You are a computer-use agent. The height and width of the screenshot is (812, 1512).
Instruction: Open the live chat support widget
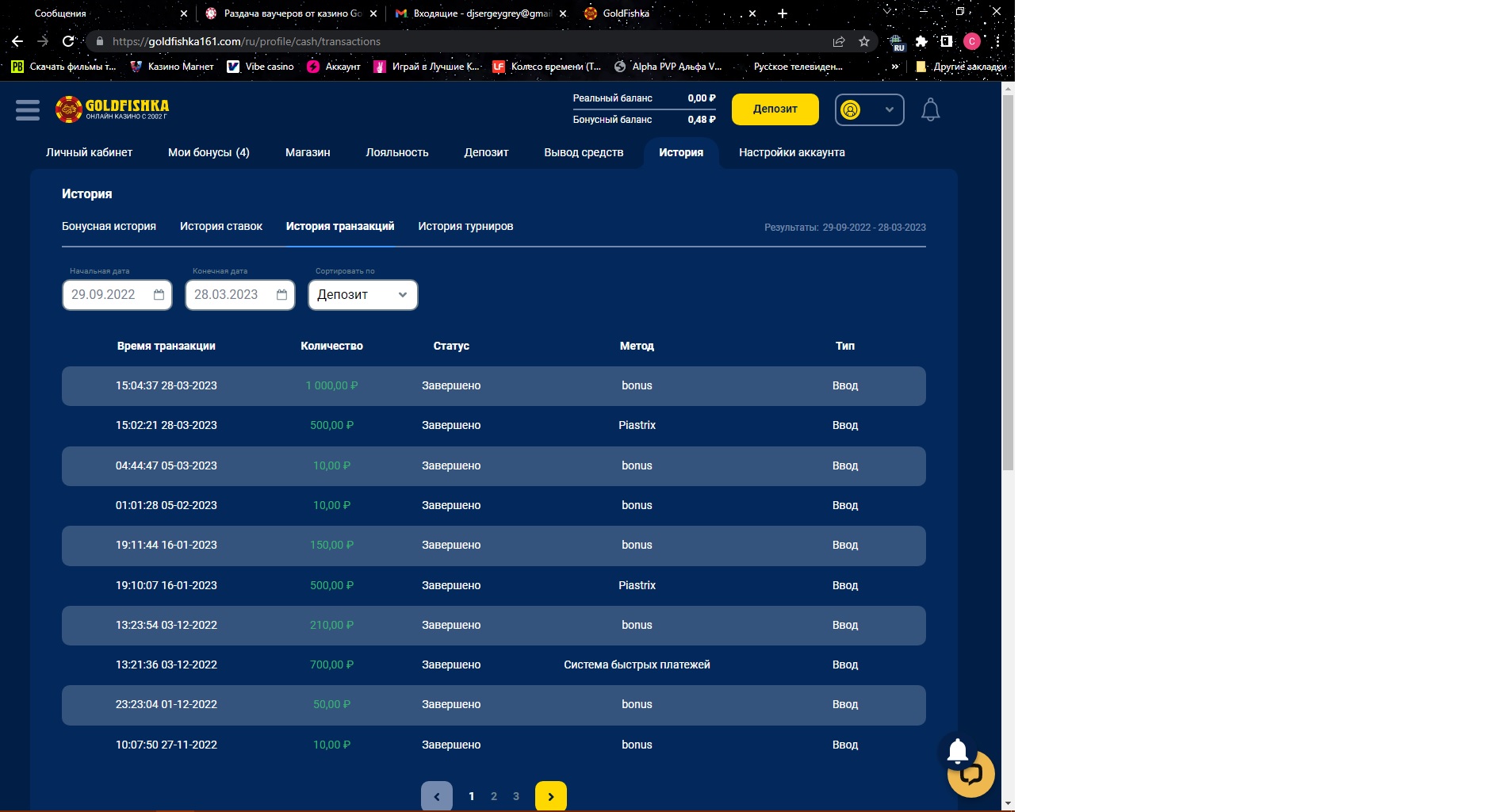(970, 774)
